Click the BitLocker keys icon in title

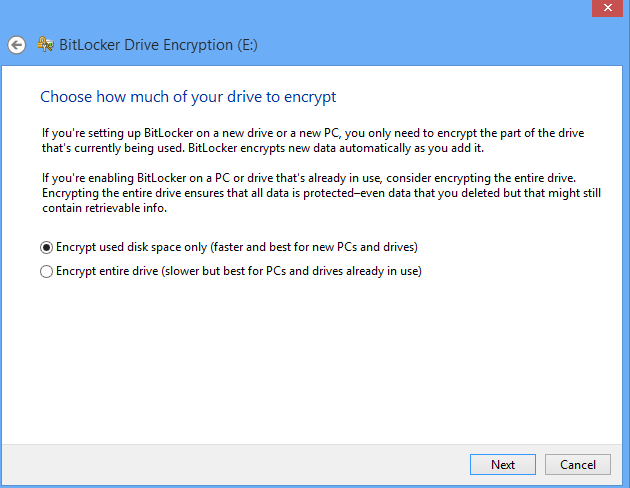pyautogui.click(x=45, y=44)
